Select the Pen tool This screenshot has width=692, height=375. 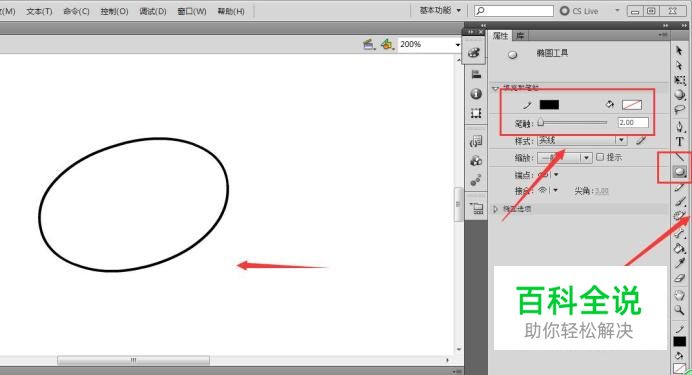click(680, 128)
